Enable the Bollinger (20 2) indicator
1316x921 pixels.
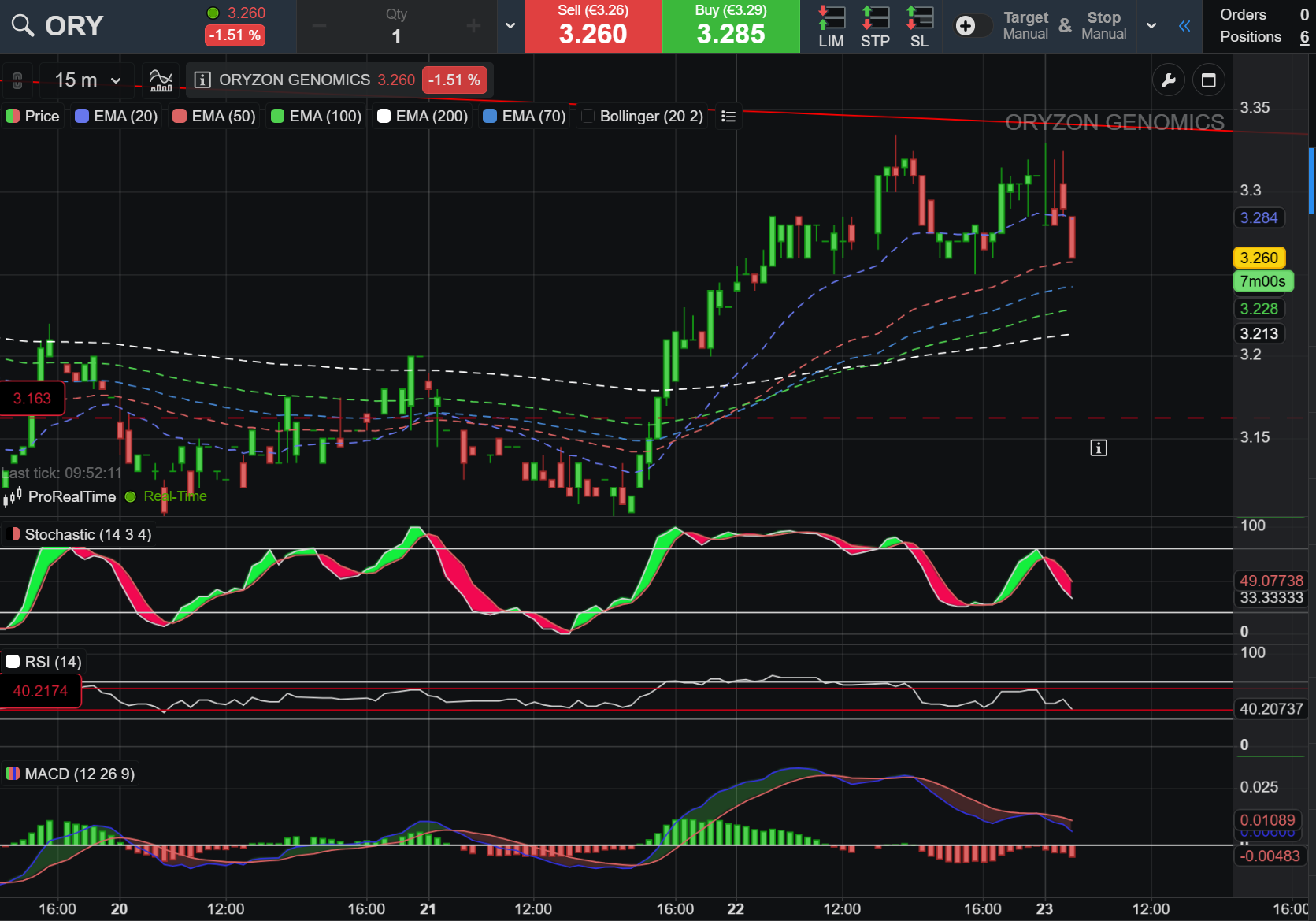642,116
